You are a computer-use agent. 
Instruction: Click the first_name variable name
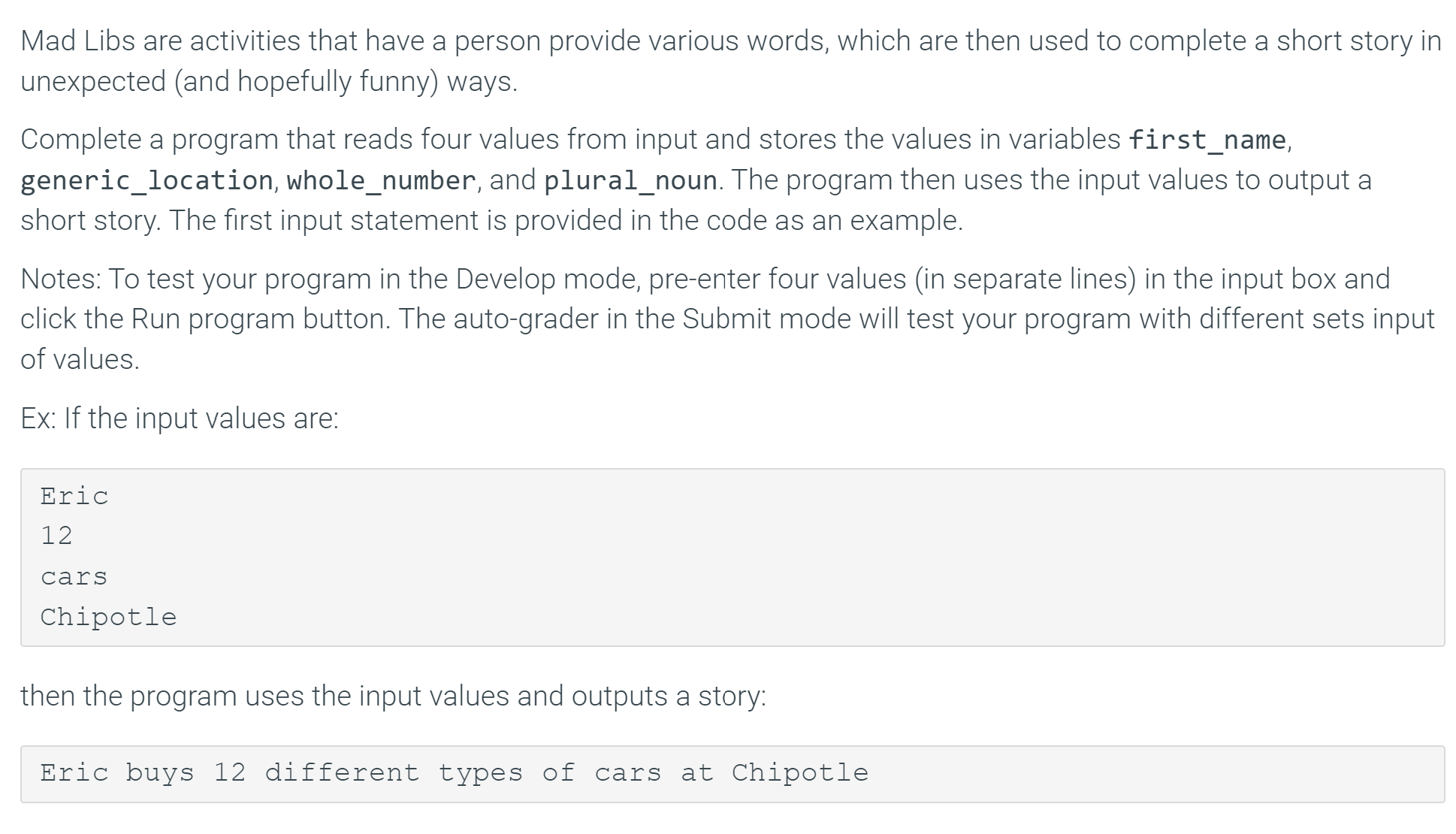(1207, 140)
